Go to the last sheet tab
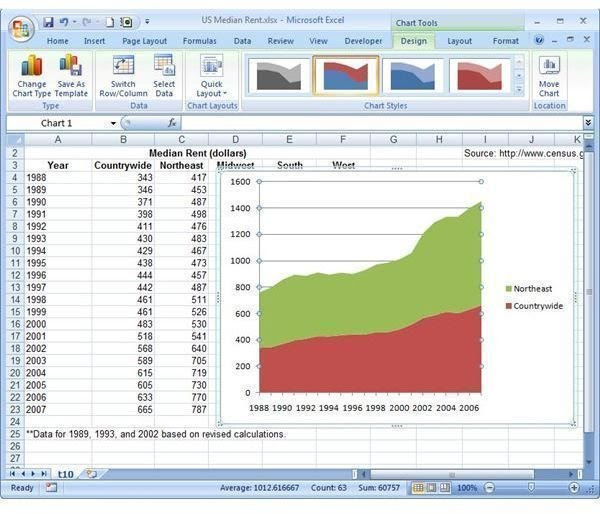Screen dimensions: 600x514 (x=44, y=474)
